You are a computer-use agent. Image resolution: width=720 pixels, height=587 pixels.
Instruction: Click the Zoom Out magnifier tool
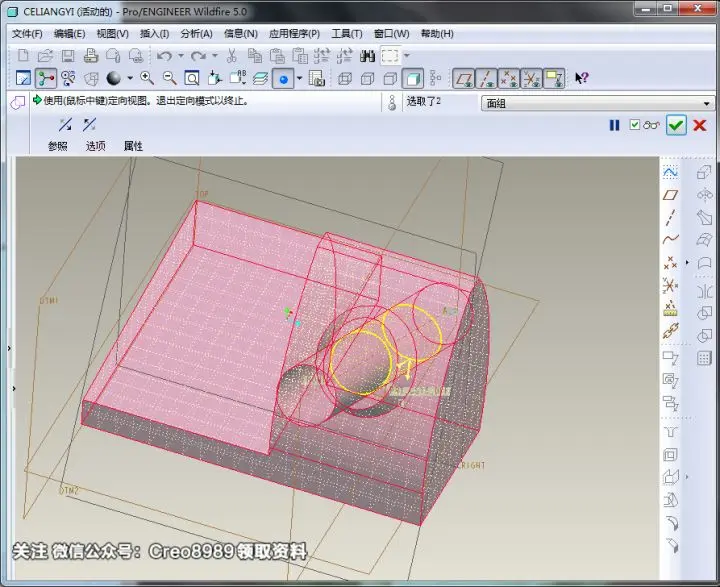tap(169, 79)
